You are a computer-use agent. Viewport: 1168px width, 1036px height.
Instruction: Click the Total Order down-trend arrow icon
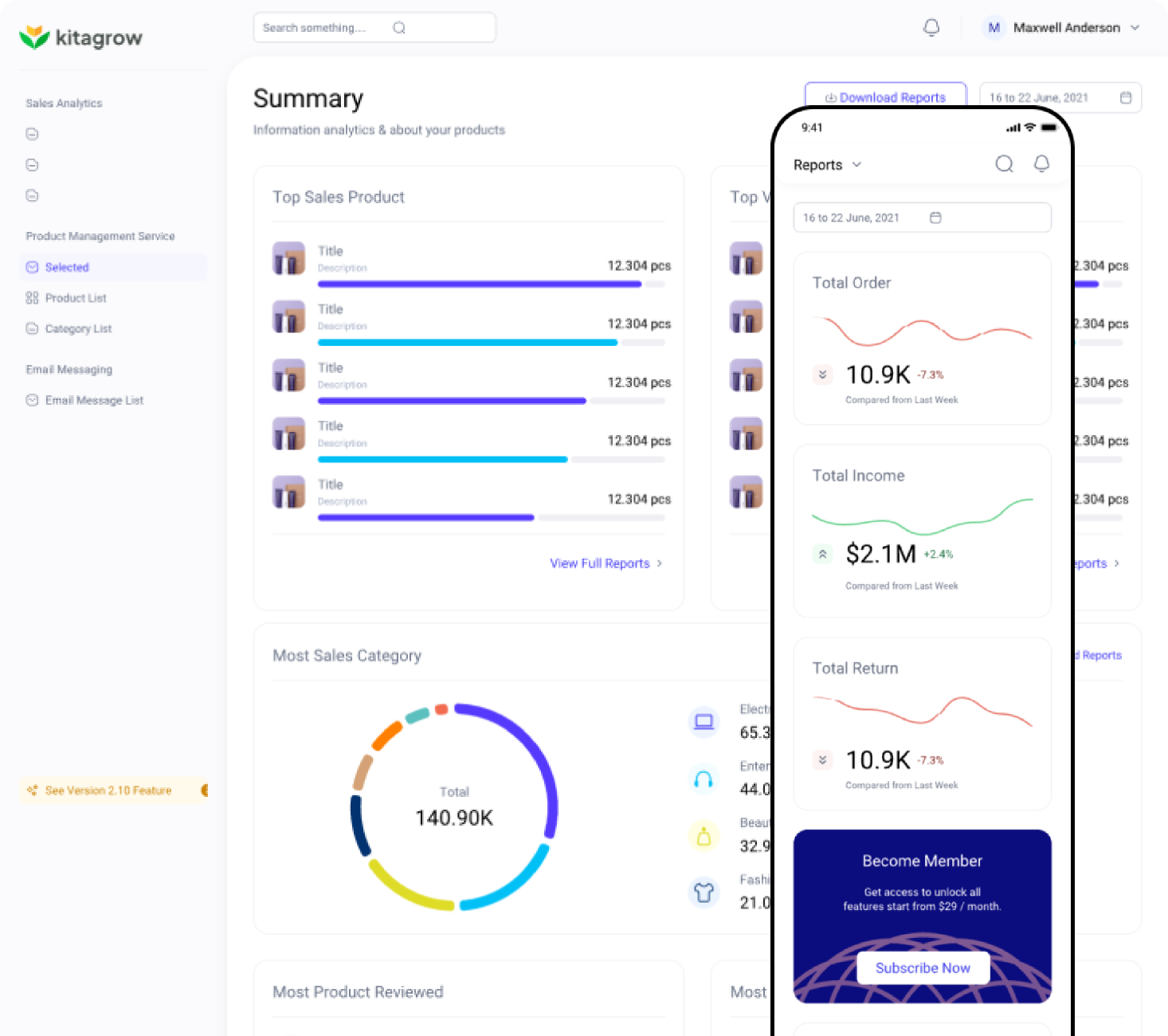click(x=823, y=375)
